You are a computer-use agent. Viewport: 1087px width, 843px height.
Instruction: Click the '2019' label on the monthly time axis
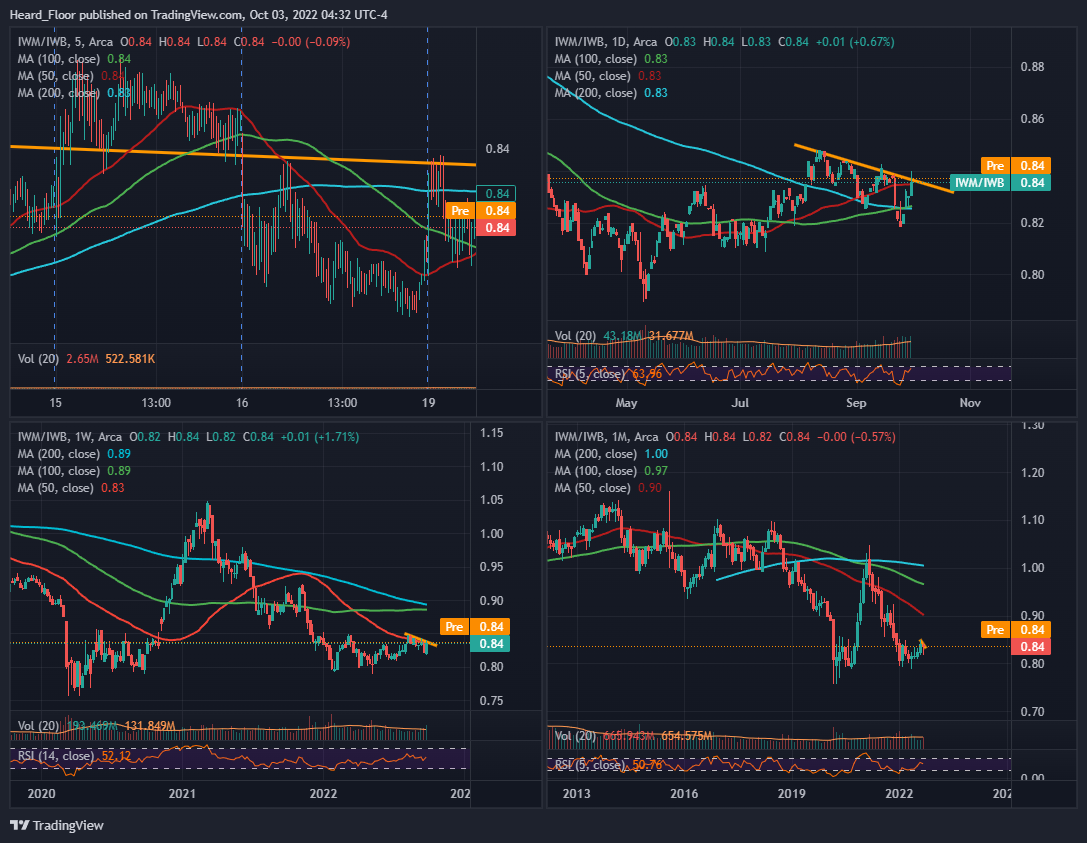click(x=792, y=793)
